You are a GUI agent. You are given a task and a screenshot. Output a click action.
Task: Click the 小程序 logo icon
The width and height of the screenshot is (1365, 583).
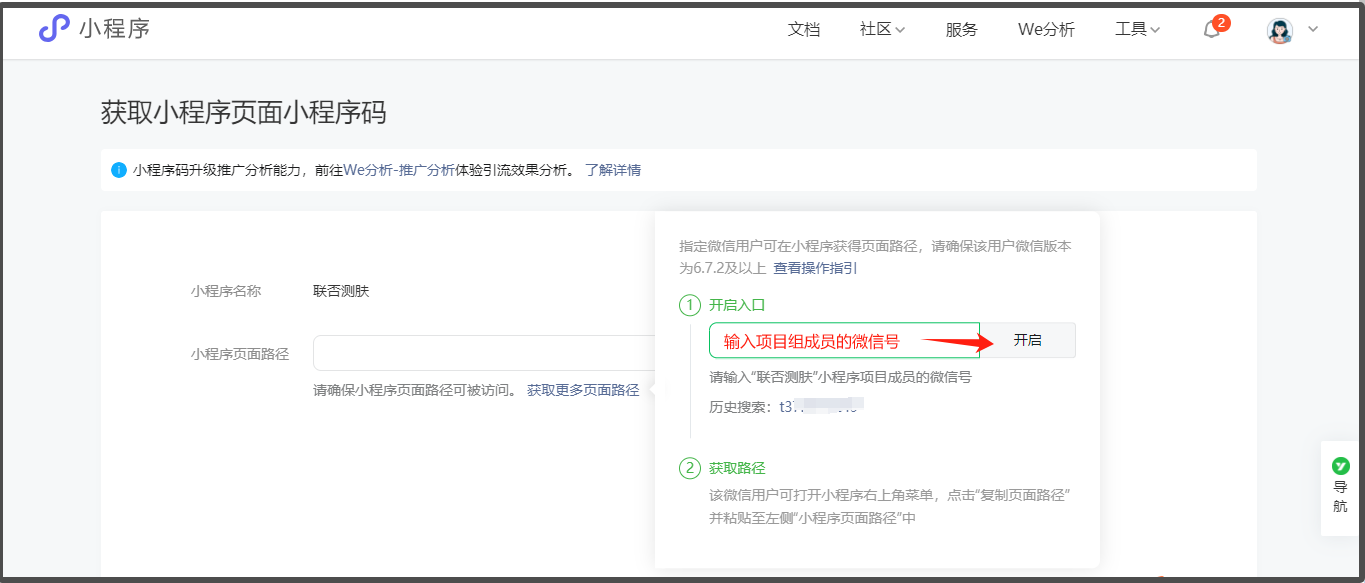54,29
